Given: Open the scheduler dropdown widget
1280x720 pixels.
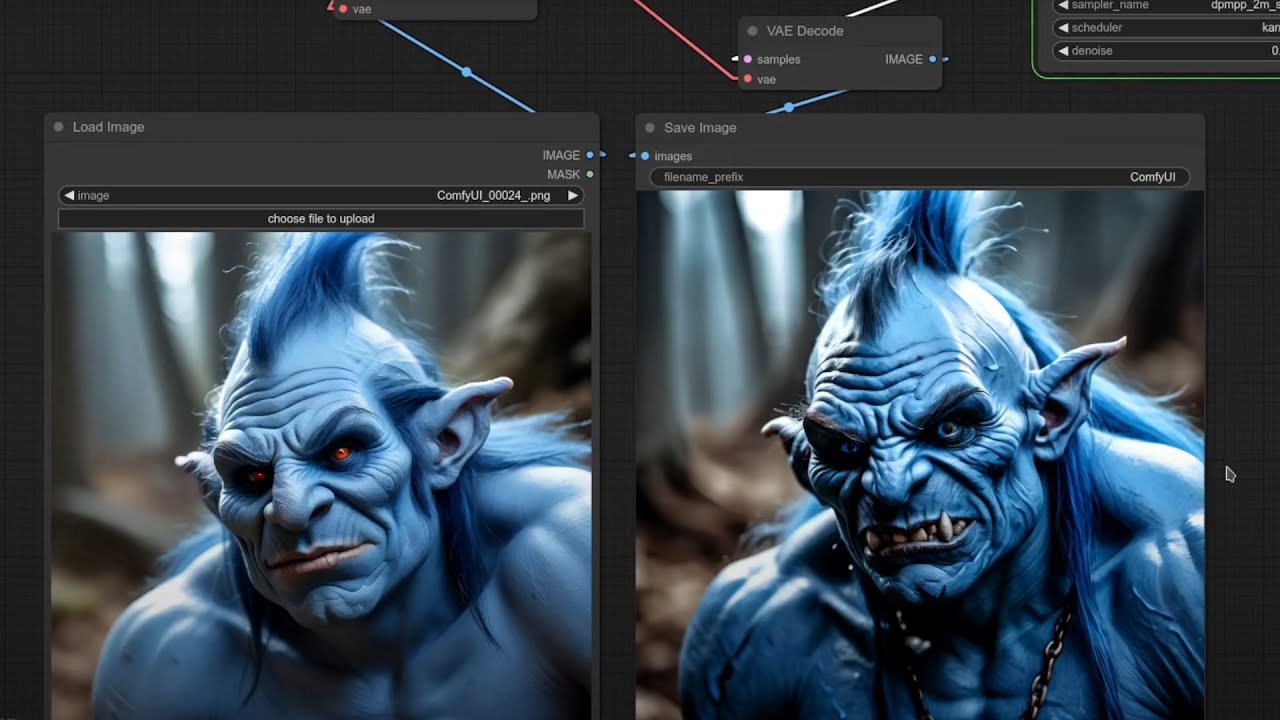Looking at the screenshot, I should click(x=1167, y=28).
